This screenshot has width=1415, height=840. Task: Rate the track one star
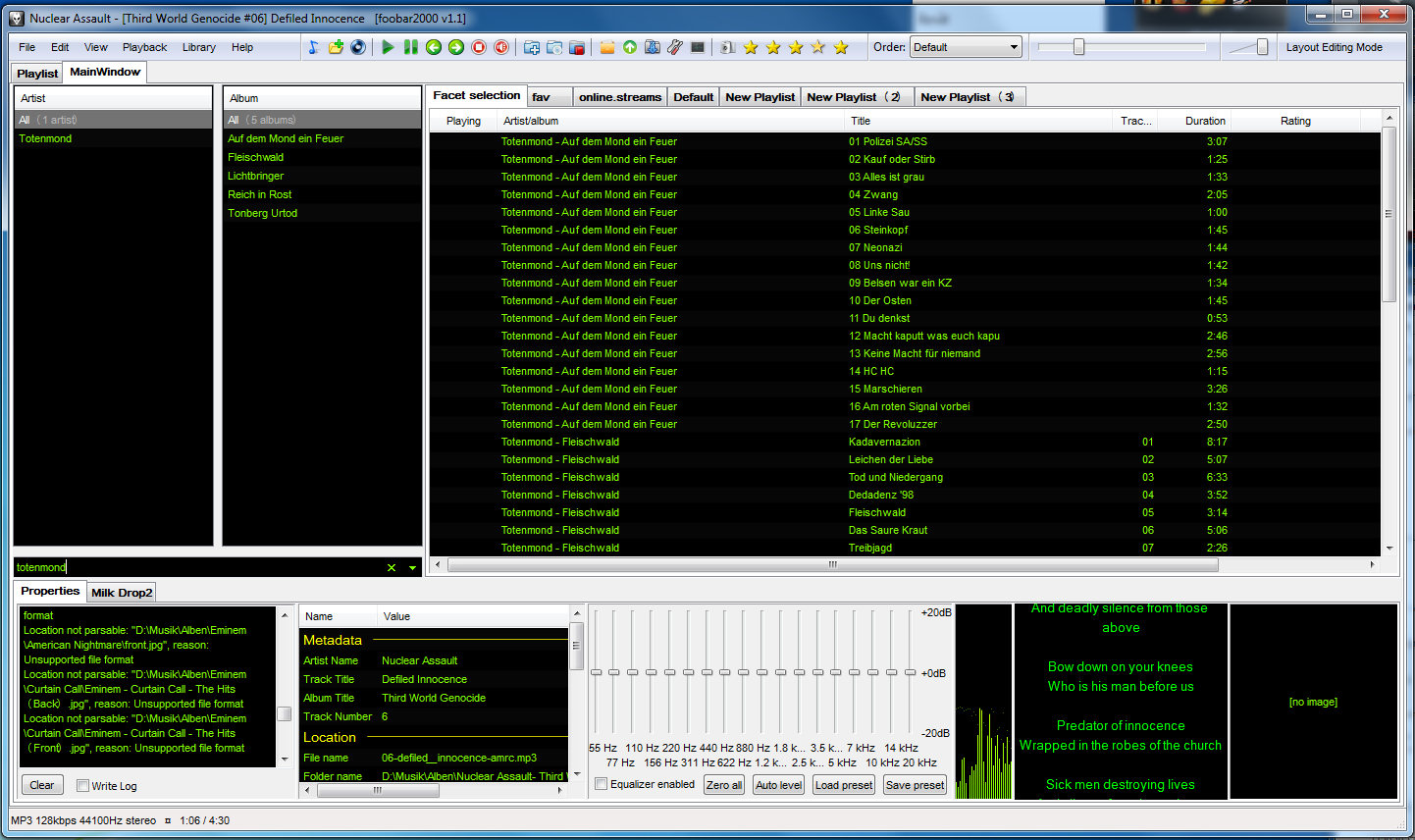click(751, 47)
